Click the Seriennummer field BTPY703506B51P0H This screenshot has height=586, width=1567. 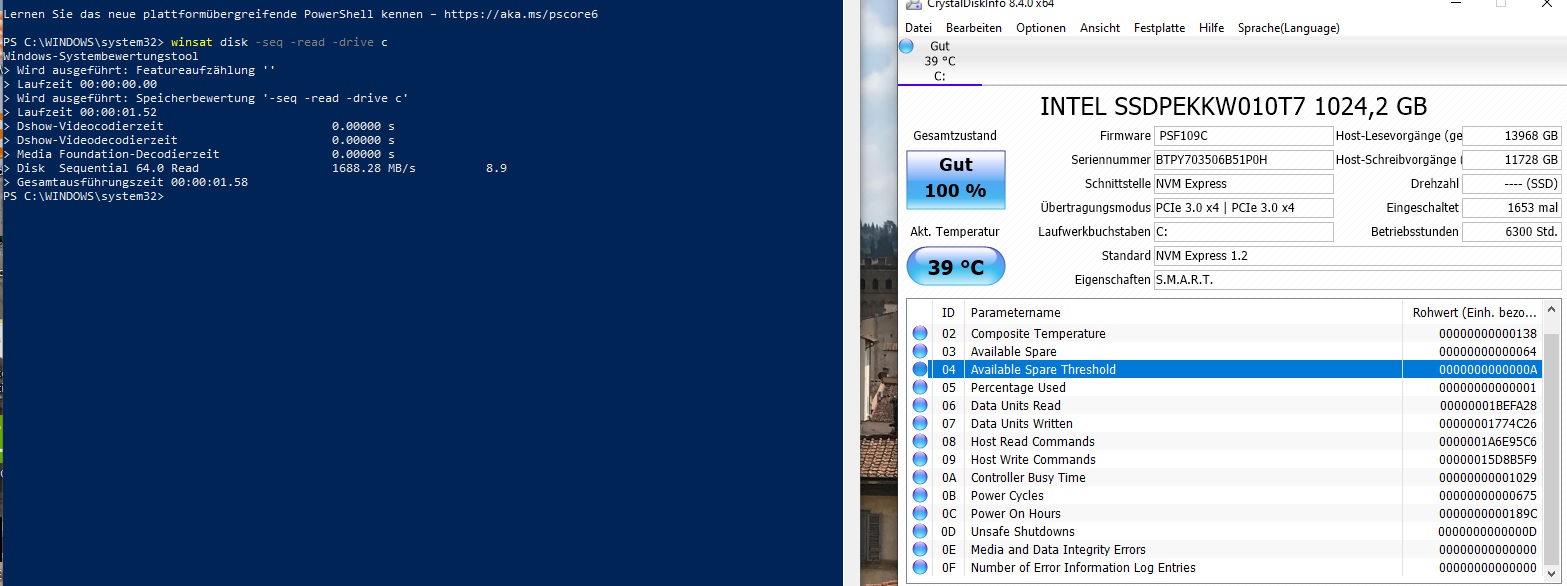(x=1243, y=160)
